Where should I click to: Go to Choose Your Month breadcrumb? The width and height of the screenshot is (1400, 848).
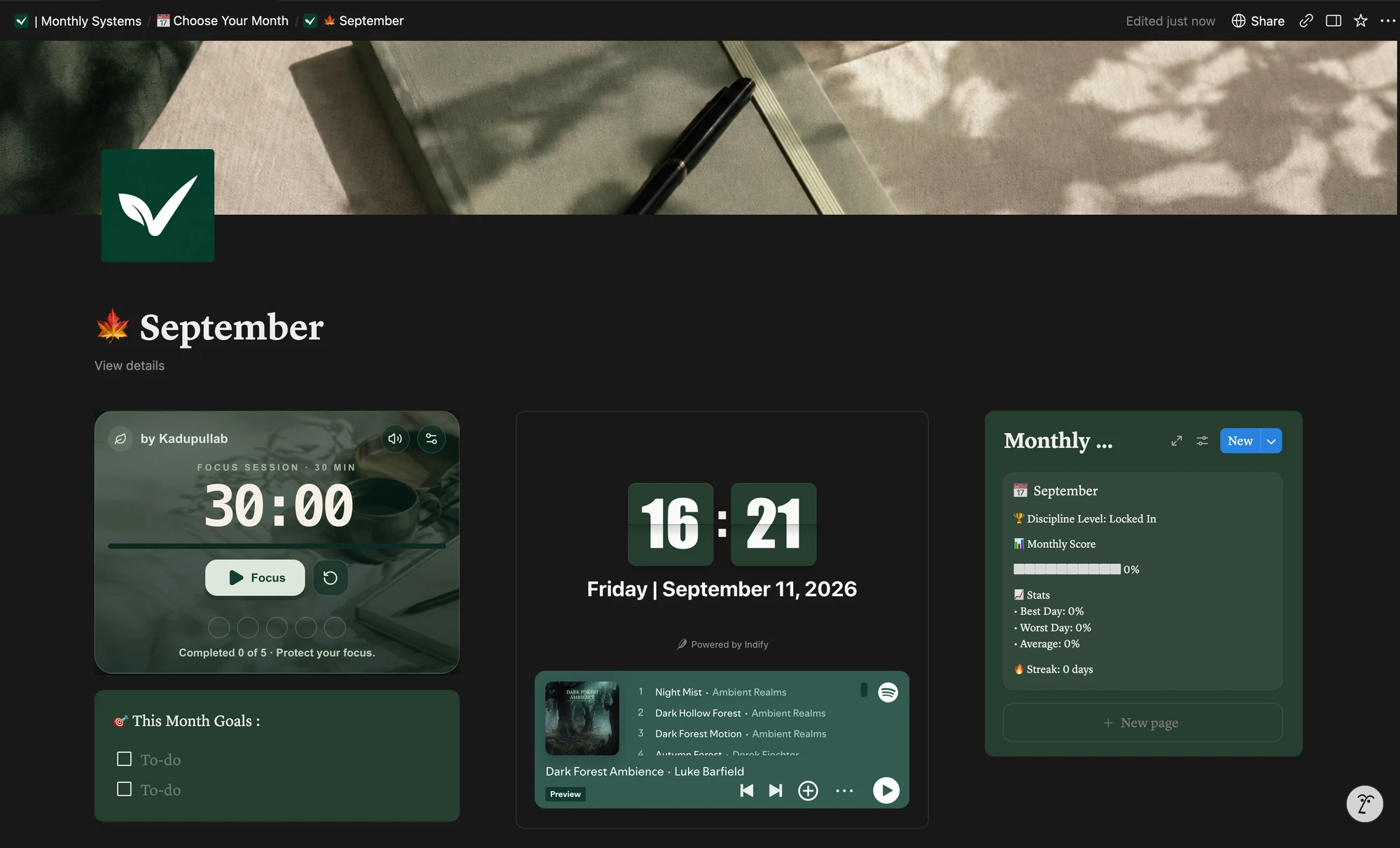point(223,21)
